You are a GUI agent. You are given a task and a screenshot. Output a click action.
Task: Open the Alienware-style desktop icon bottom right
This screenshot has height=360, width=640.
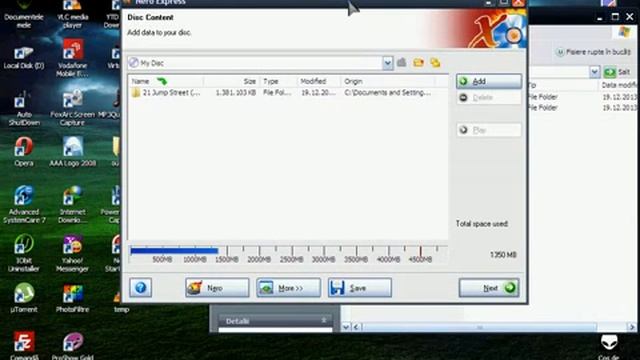tap(609, 346)
